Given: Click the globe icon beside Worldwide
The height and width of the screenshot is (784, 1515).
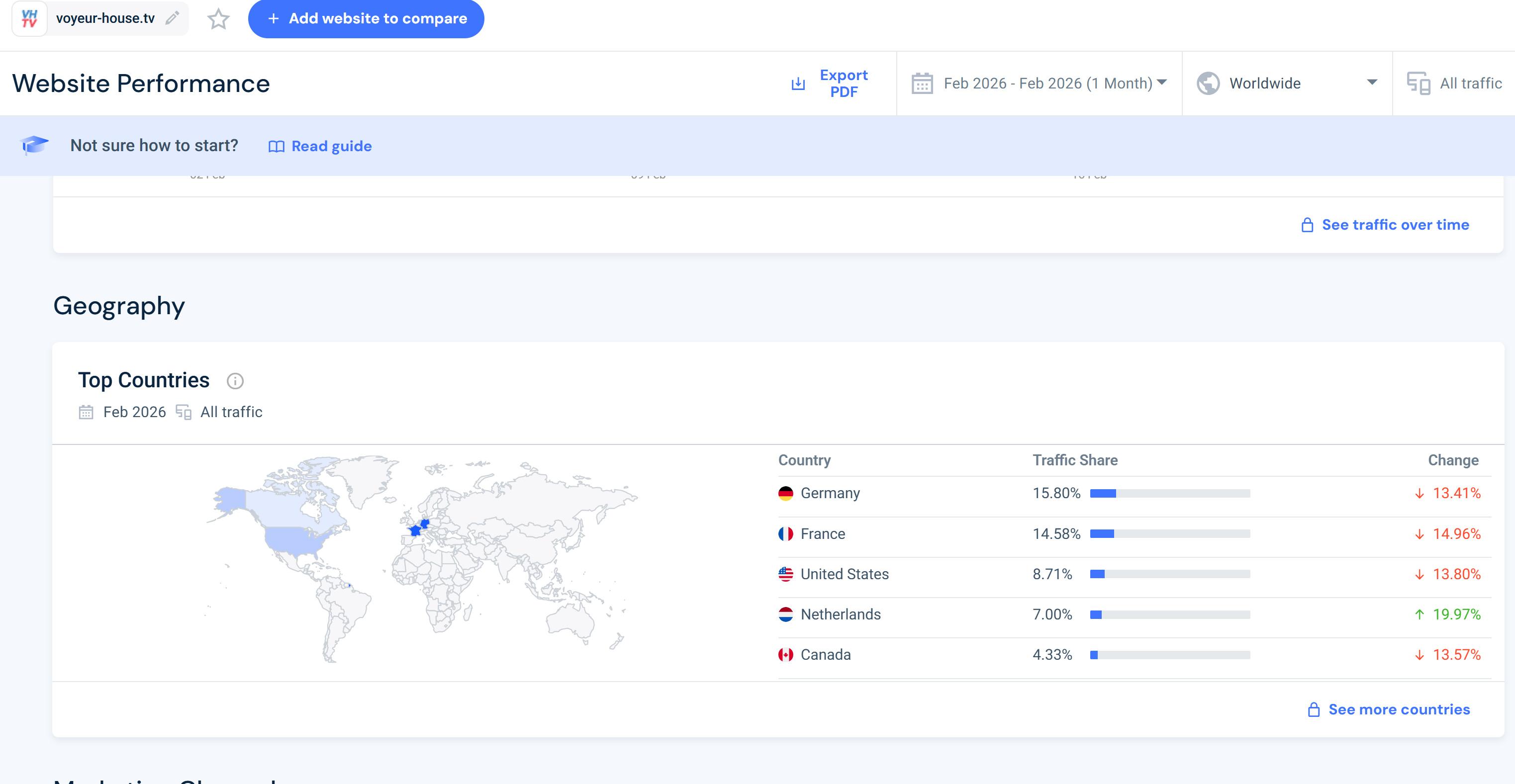Looking at the screenshot, I should point(1208,84).
